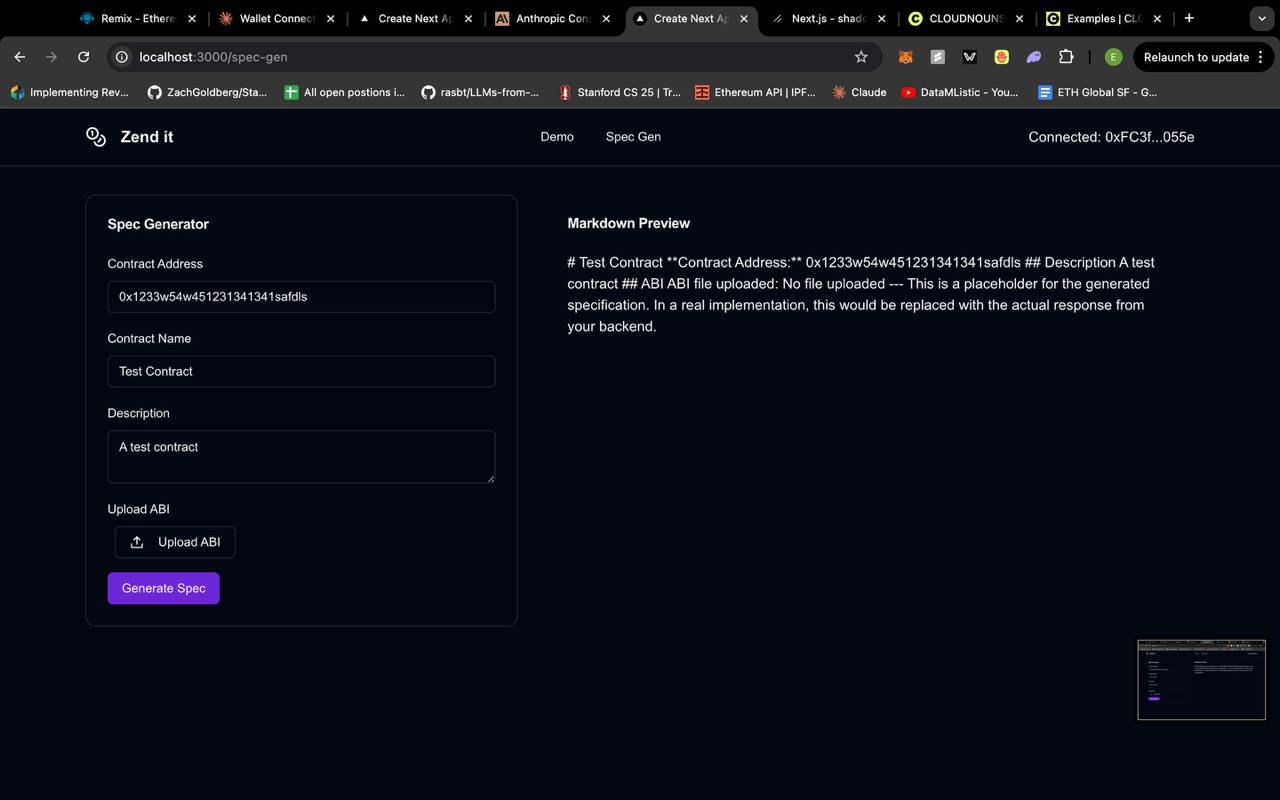Focus the Contract Address input field
Viewport: 1280px width, 800px height.
point(301,297)
